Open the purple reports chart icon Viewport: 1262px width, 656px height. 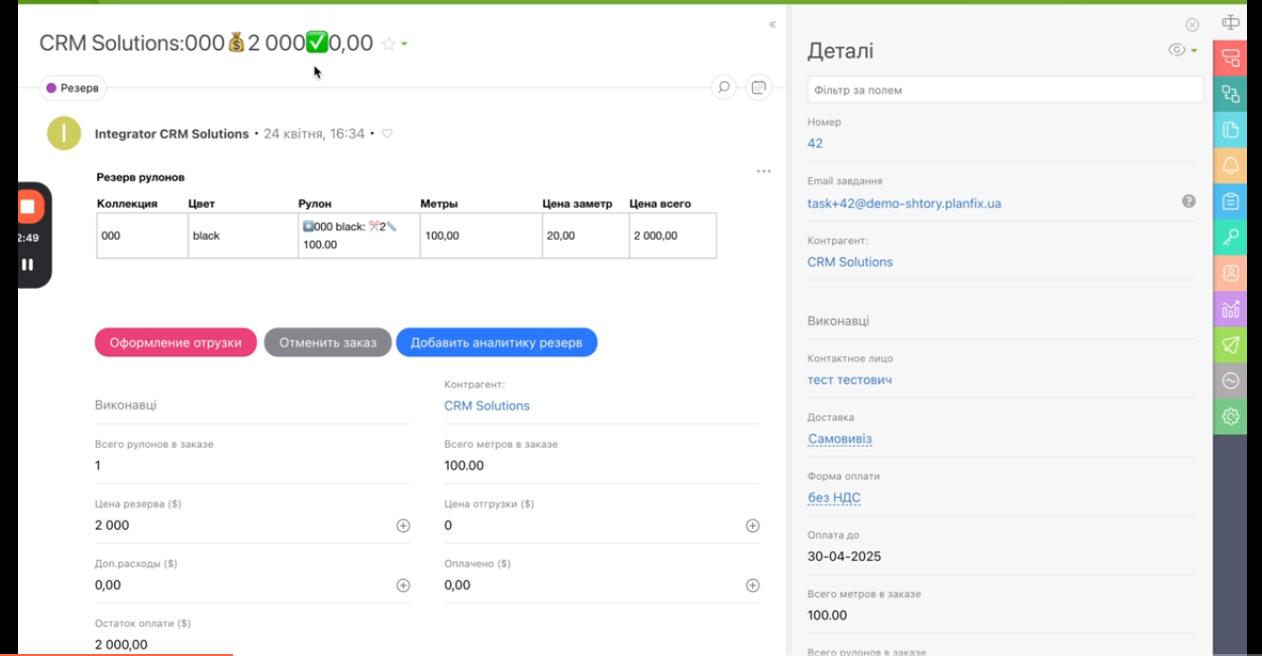point(1230,309)
